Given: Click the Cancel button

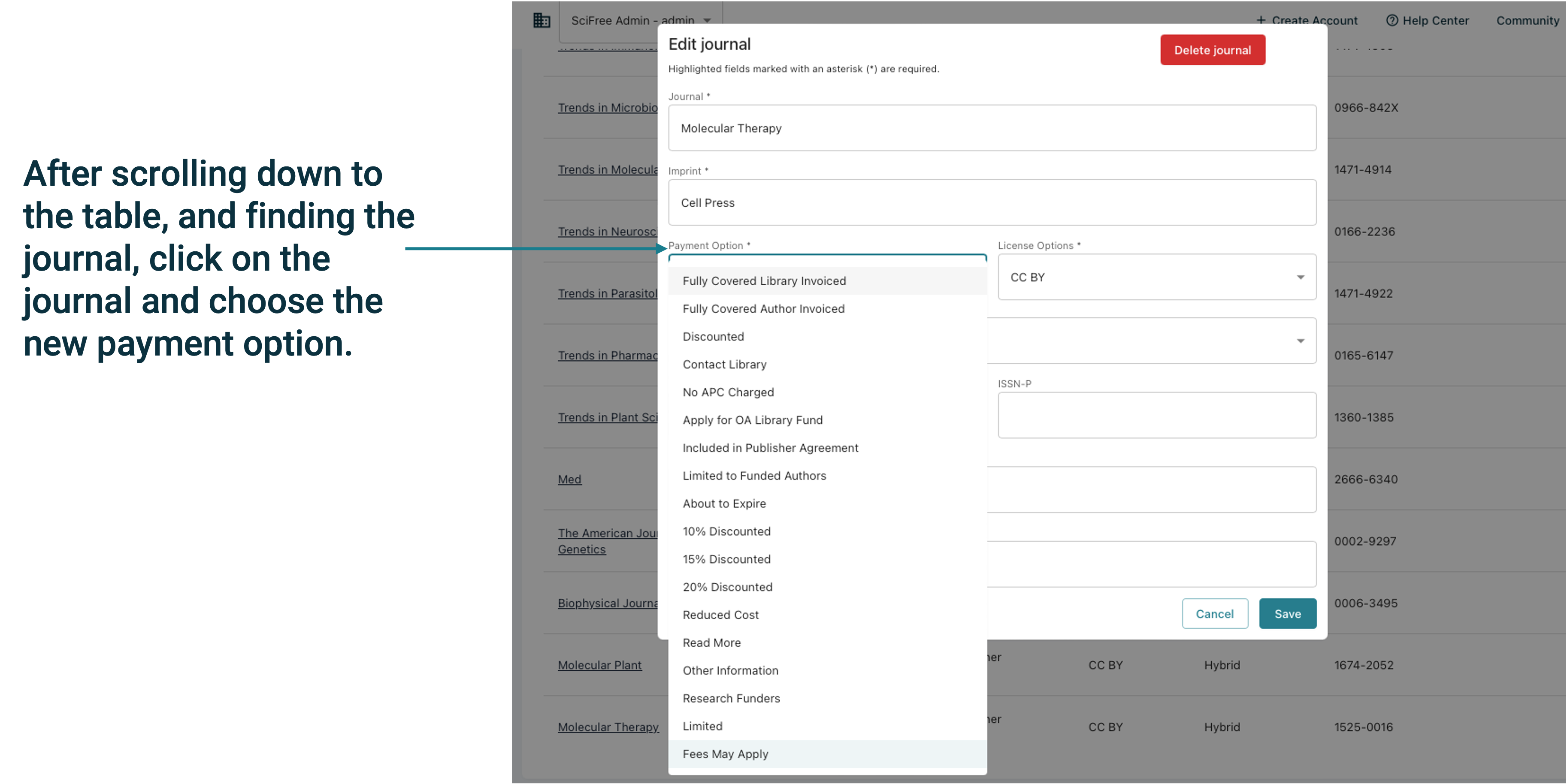Looking at the screenshot, I should click(x=1215, y=614).
